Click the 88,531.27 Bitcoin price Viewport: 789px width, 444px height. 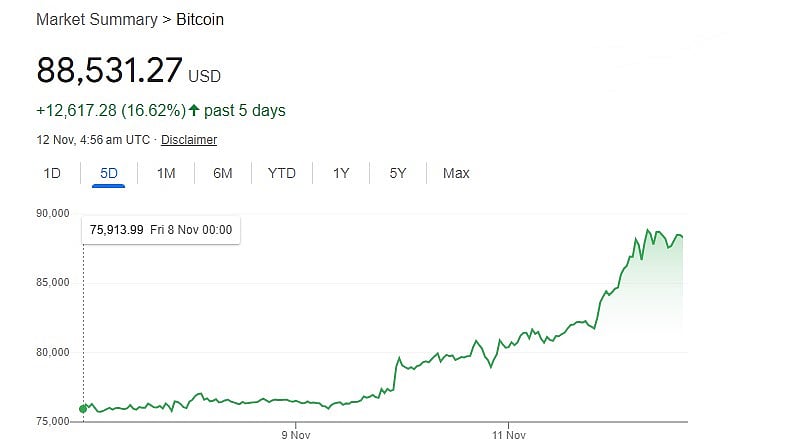pyautogui.click(x=110, y=71)
